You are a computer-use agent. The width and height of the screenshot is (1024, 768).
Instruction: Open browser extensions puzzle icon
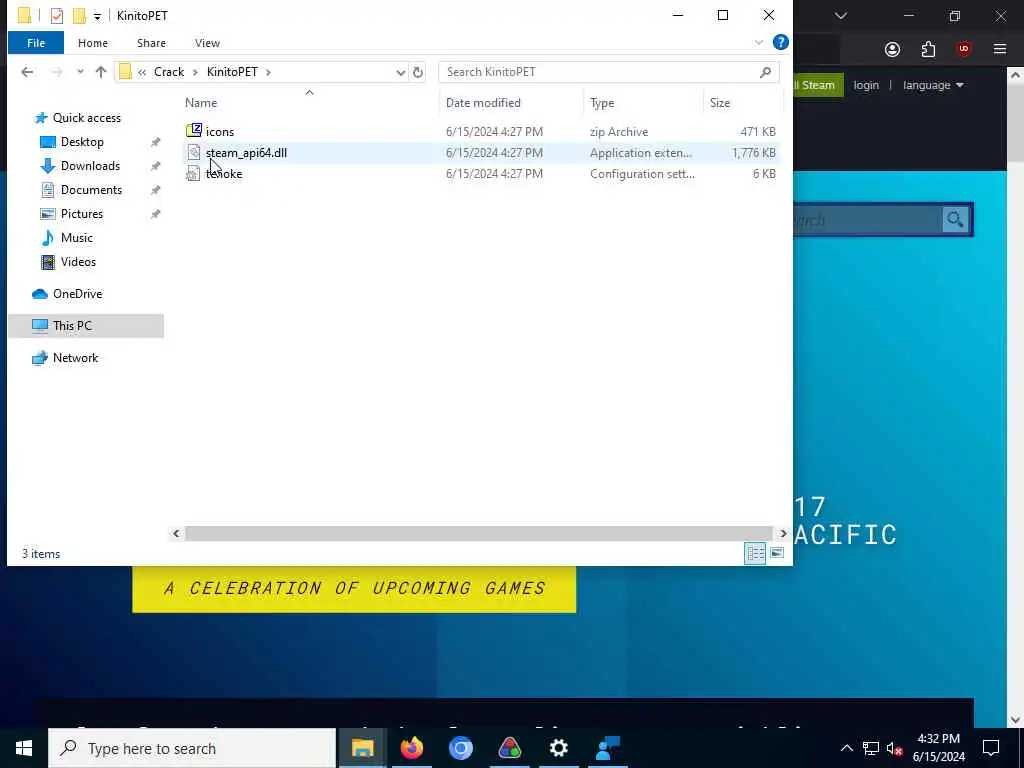928,50
